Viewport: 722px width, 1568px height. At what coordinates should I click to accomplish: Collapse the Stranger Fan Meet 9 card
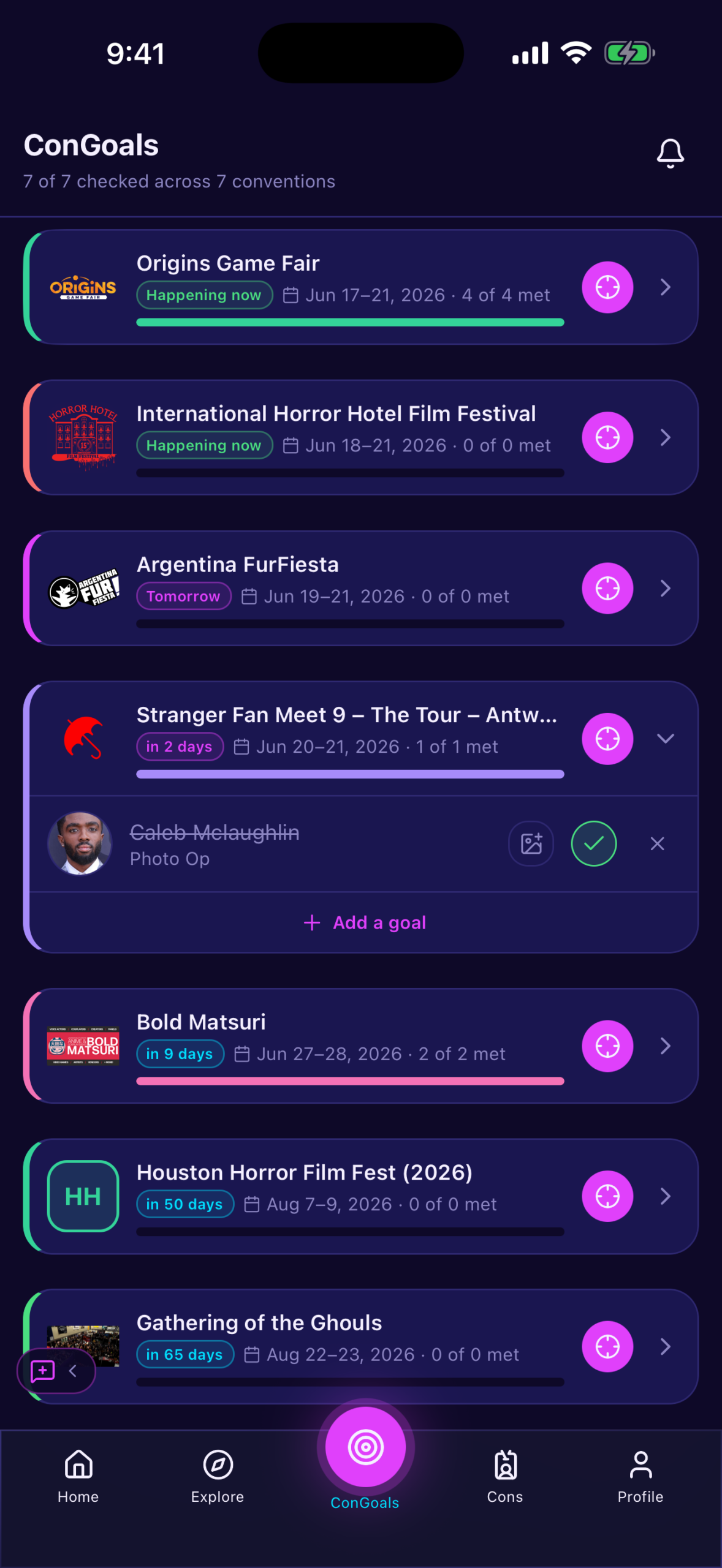[666, 739]
